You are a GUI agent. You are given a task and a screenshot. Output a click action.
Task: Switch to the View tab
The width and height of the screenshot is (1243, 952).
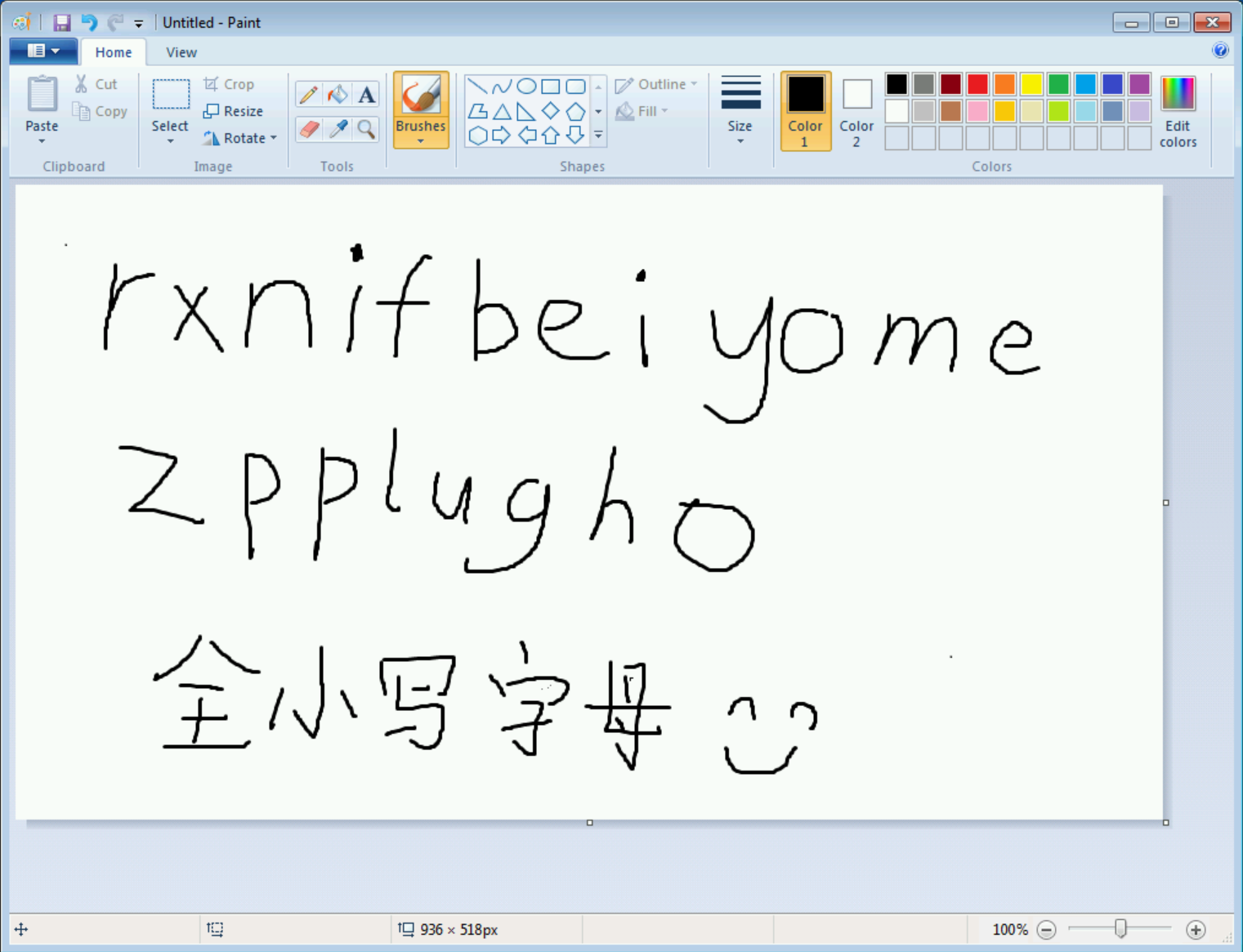tap(180, 51)
